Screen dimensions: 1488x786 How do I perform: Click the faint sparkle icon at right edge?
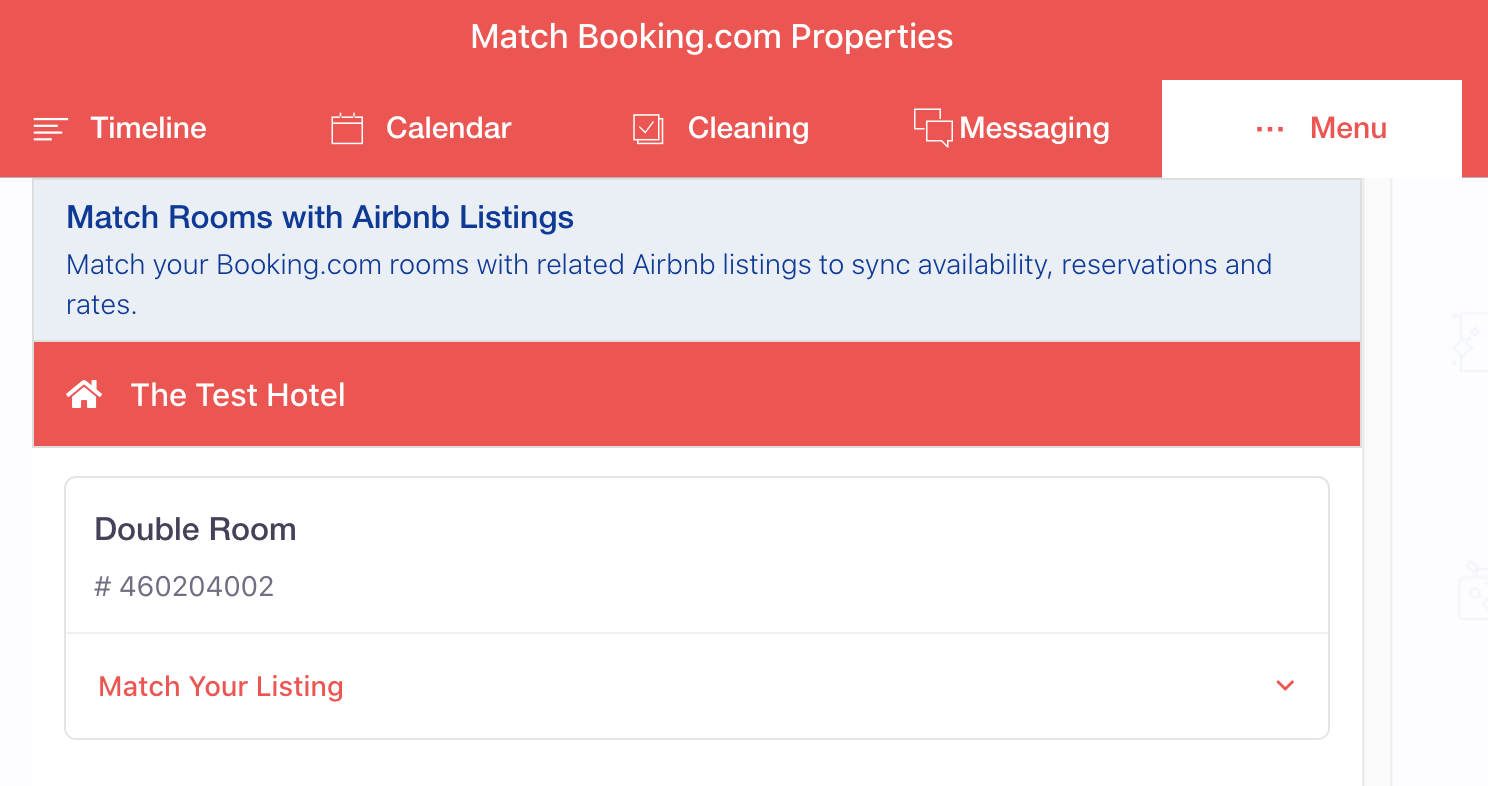coord(1471,341)
